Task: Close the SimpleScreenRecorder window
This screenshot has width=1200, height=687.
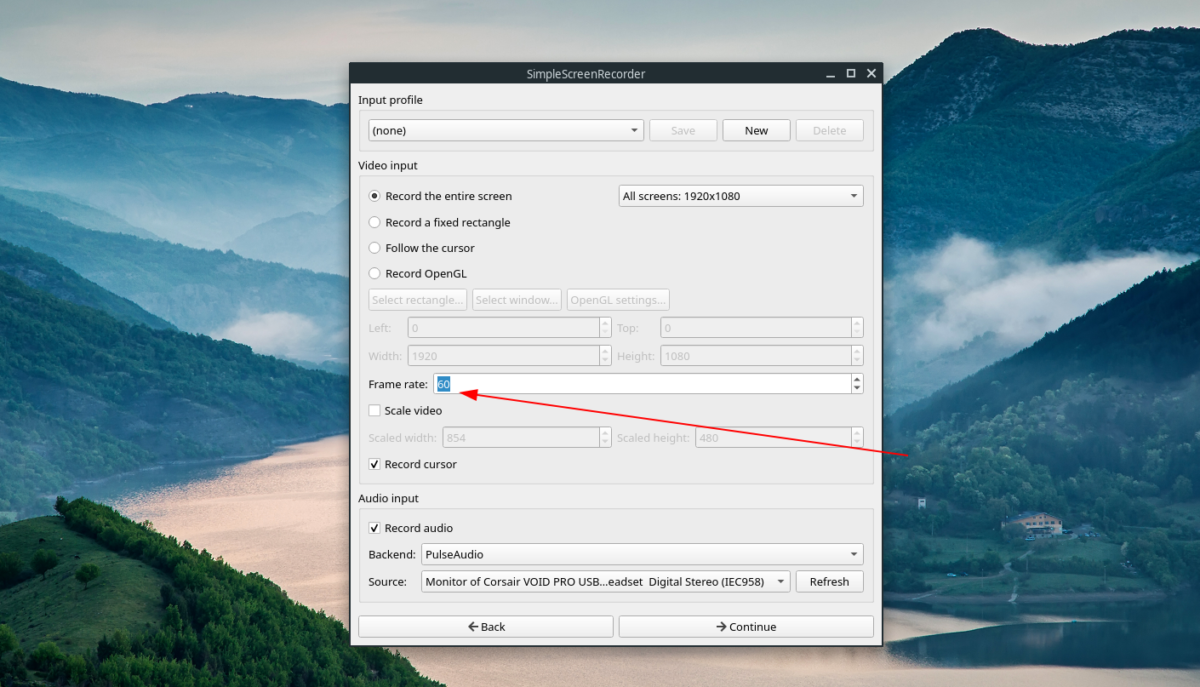Action: click(x=871, y=73)
